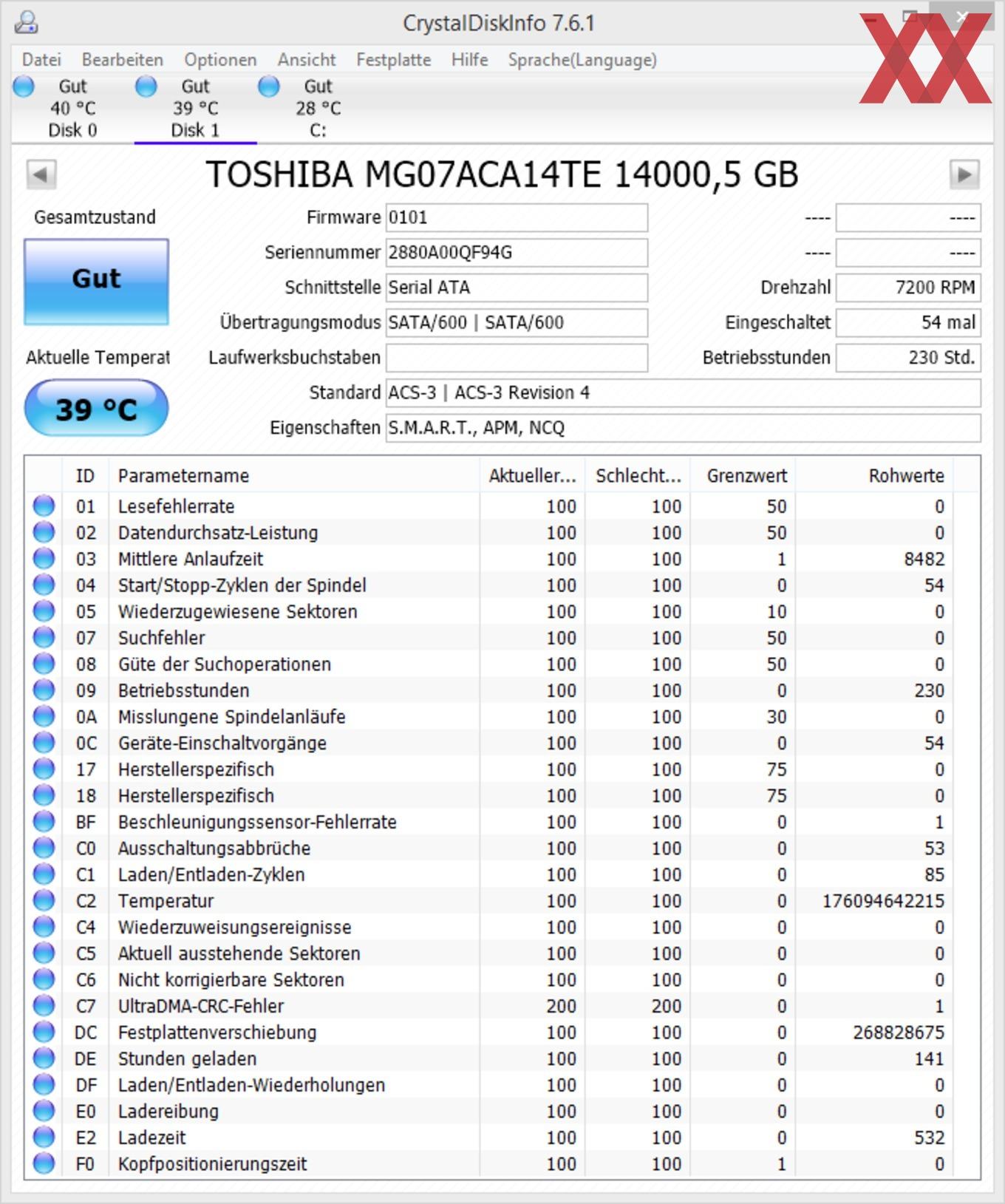Click the Parametername column header
This screenshot has width=1005, height=1204.
[294, 476]
